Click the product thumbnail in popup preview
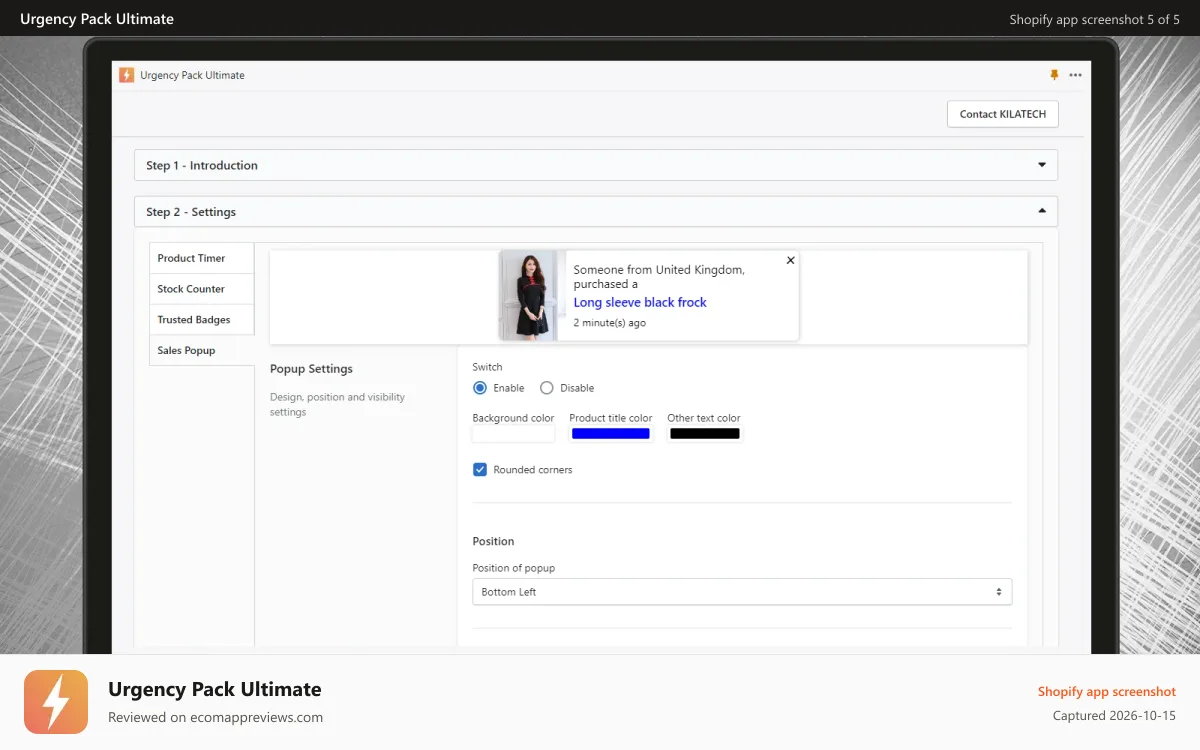The height and width of the screenshot is (750, 1200). [x=532, y=296]
